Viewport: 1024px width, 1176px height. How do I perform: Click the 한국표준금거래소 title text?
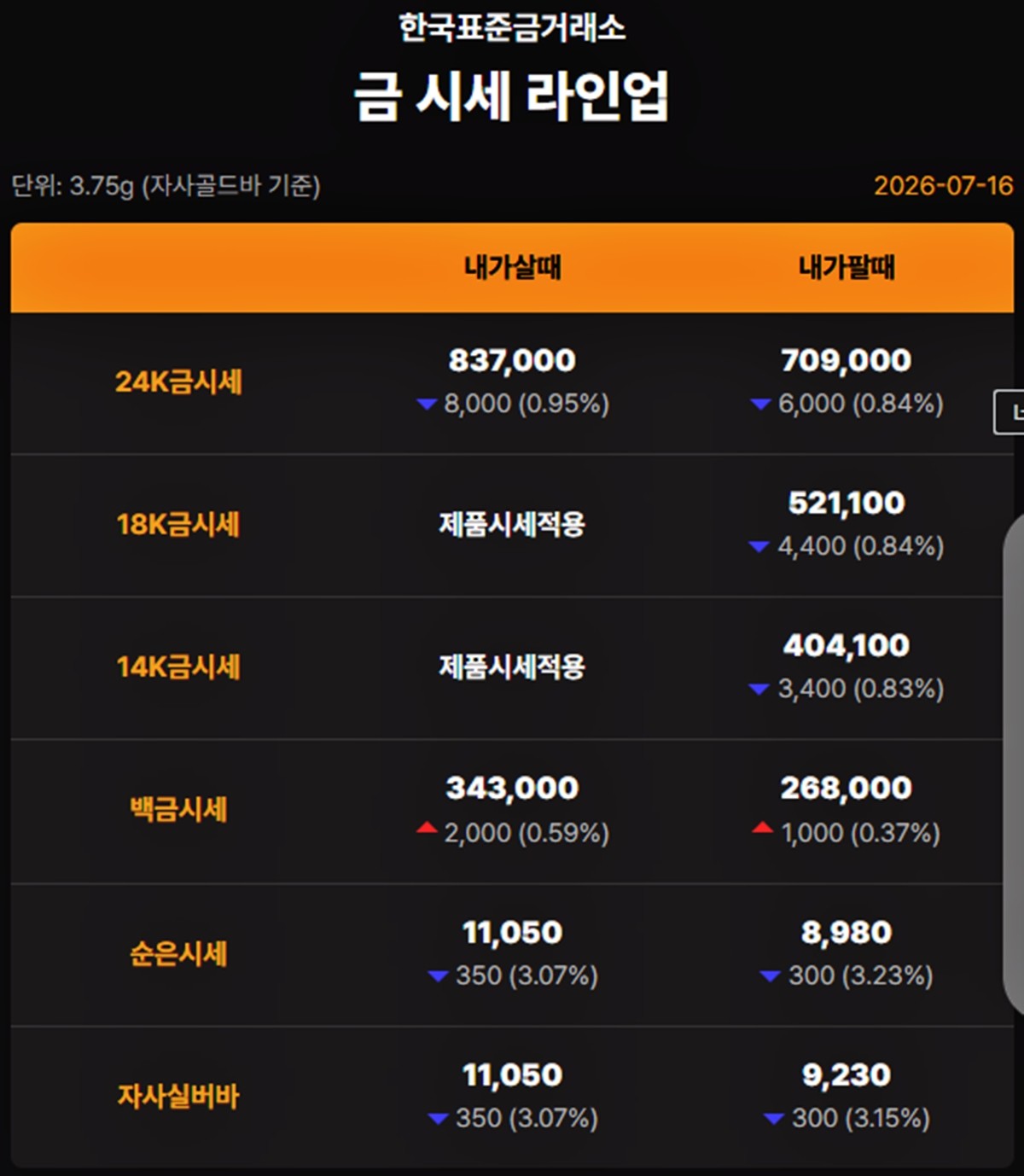tap(512, 27)
